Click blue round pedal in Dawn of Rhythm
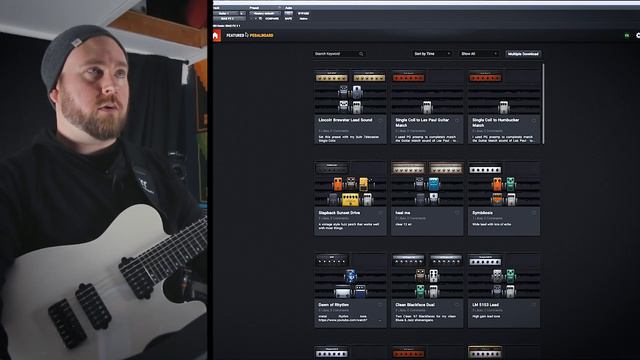The image size is (640, 360). [350, 276]
